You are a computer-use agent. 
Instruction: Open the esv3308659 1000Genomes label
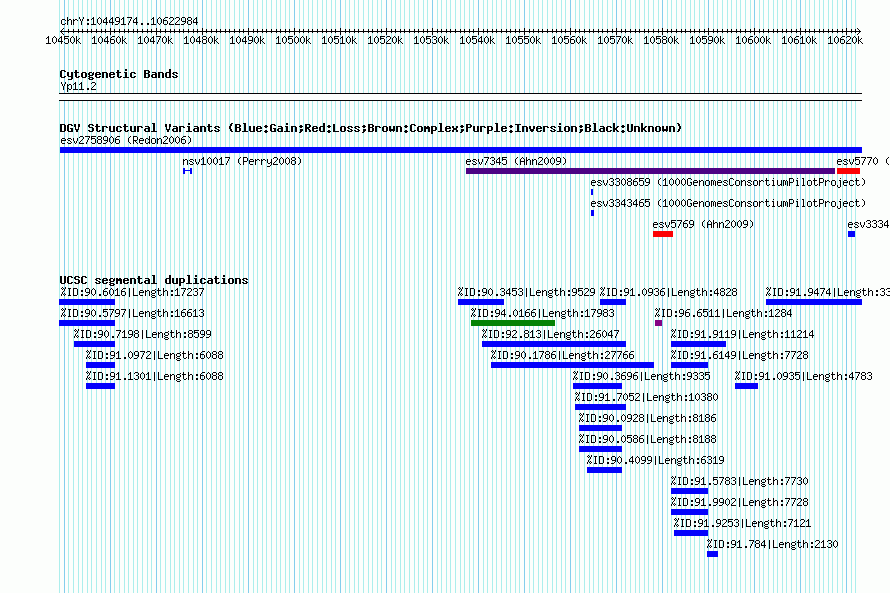[728, 182]
